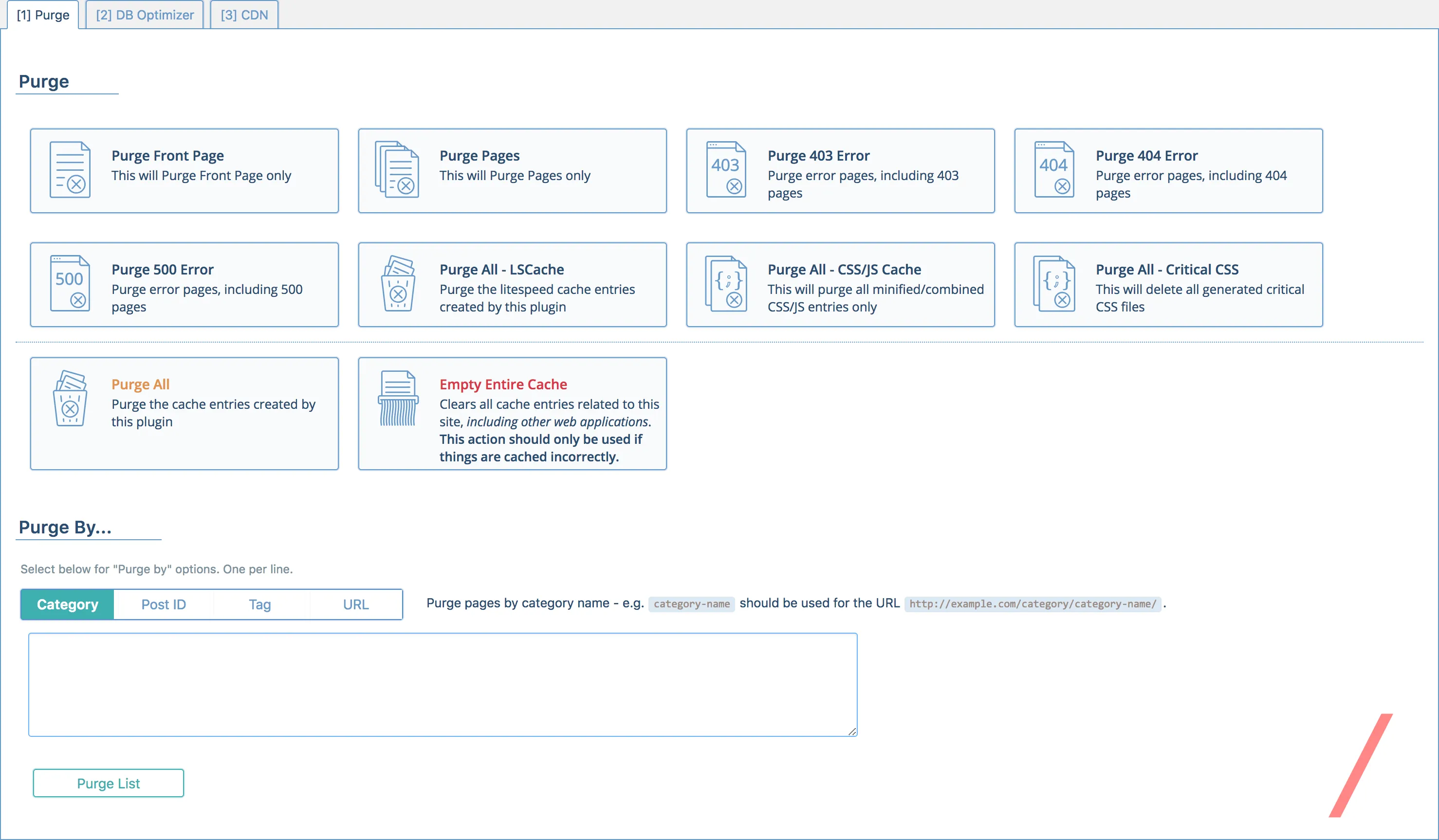
Task: Select the URL purge-by option
Action: [356, 604]
